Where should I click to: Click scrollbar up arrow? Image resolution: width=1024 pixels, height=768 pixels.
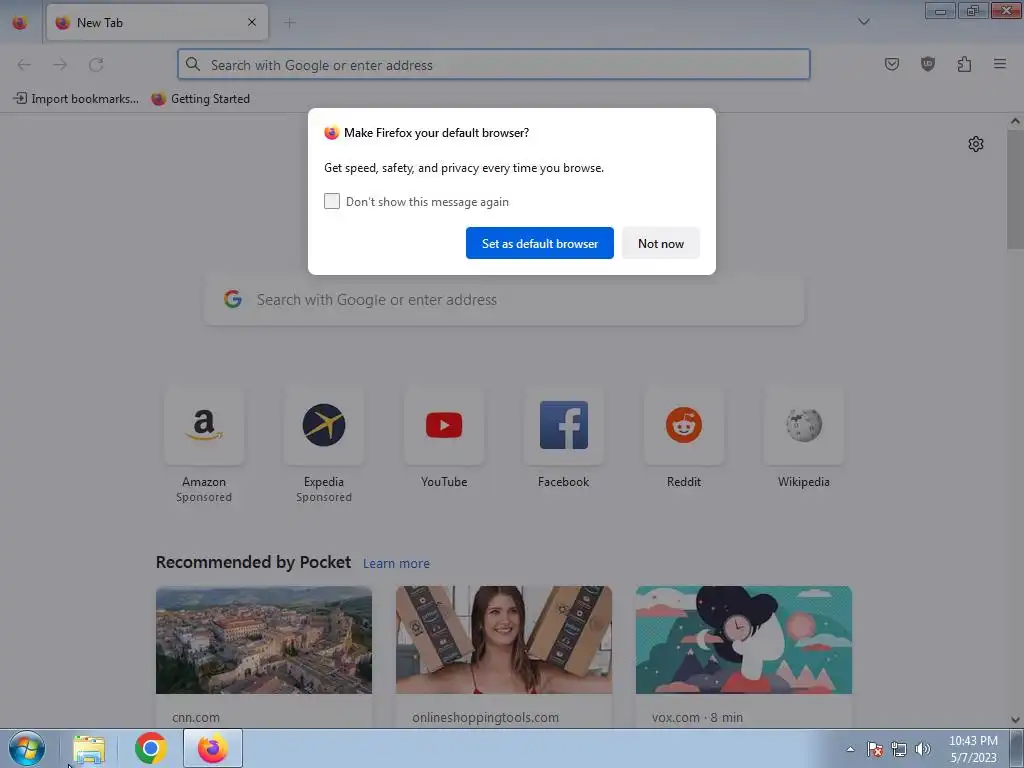click(x=1016, y=121)
